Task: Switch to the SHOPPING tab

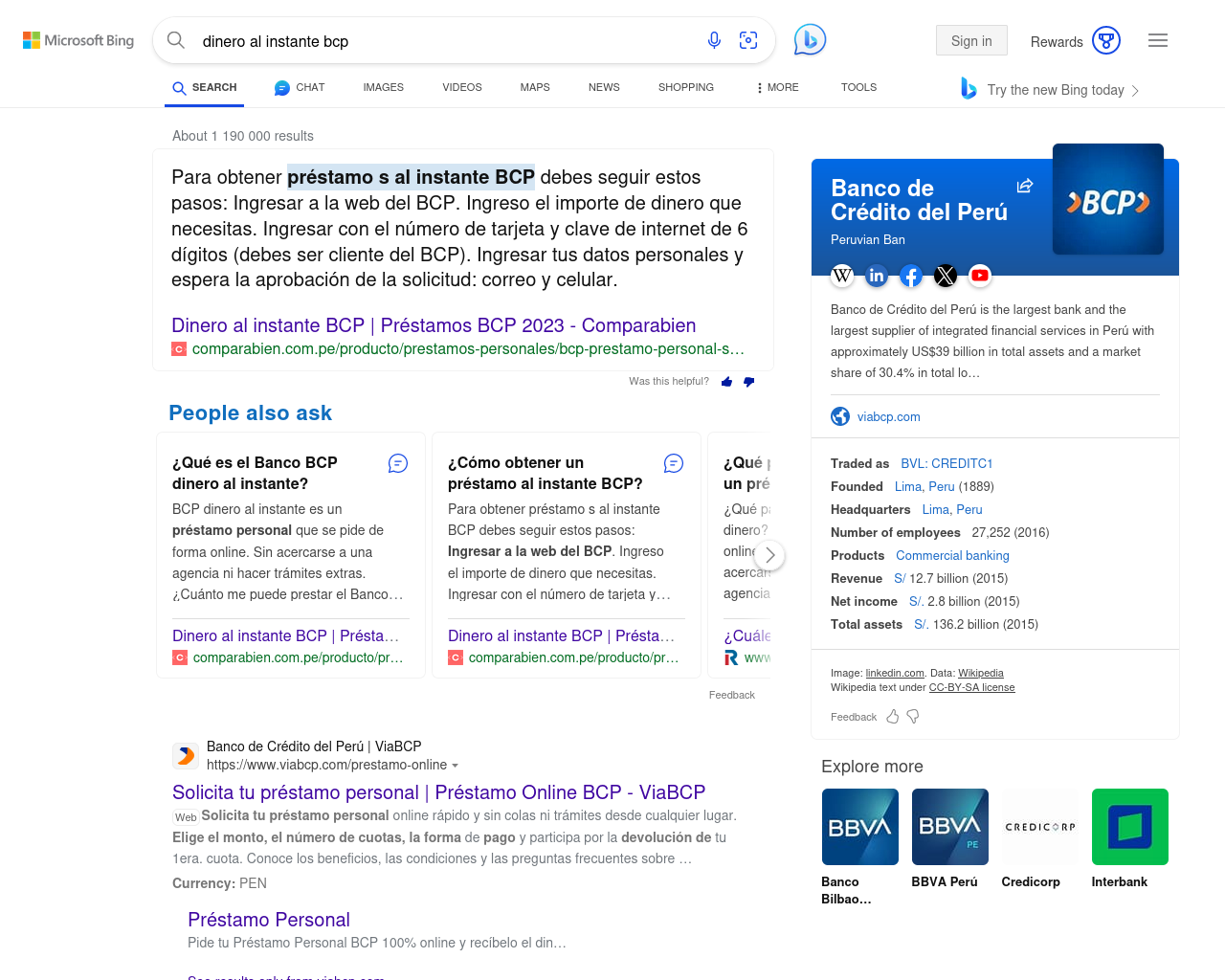Action: [x=686, y=87]
